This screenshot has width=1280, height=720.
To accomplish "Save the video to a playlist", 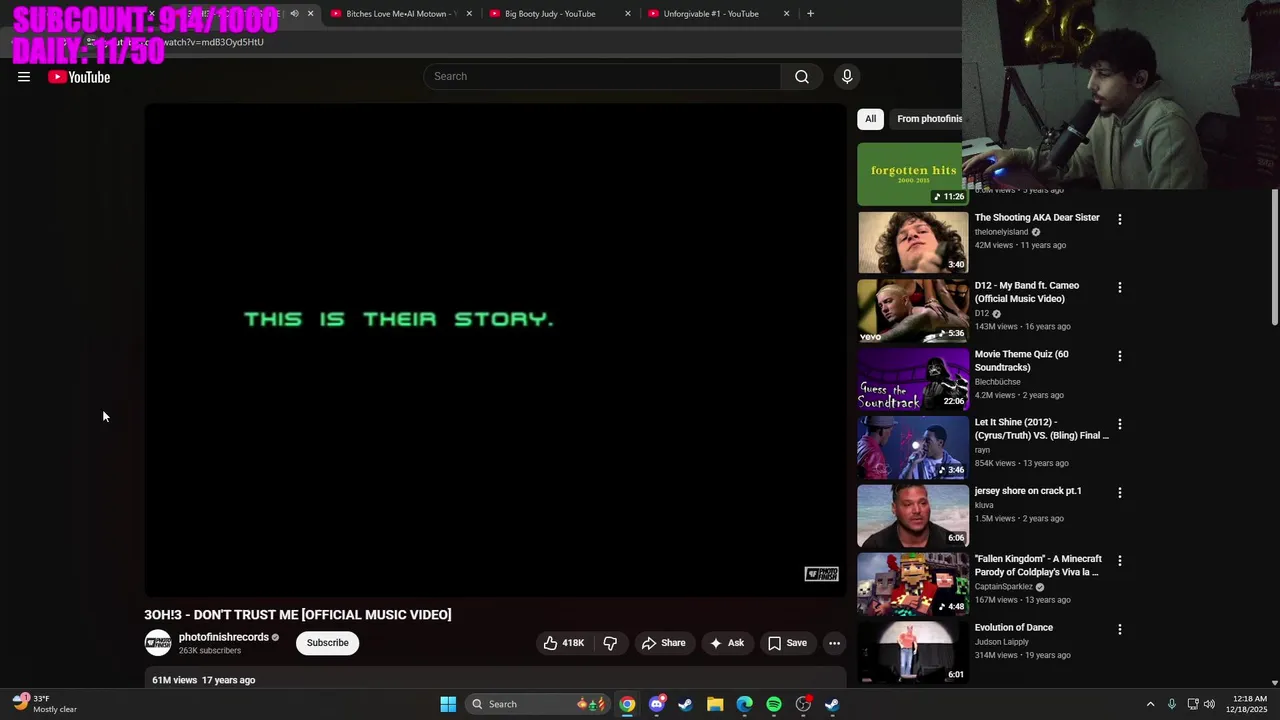I will (x=787, y=643).
